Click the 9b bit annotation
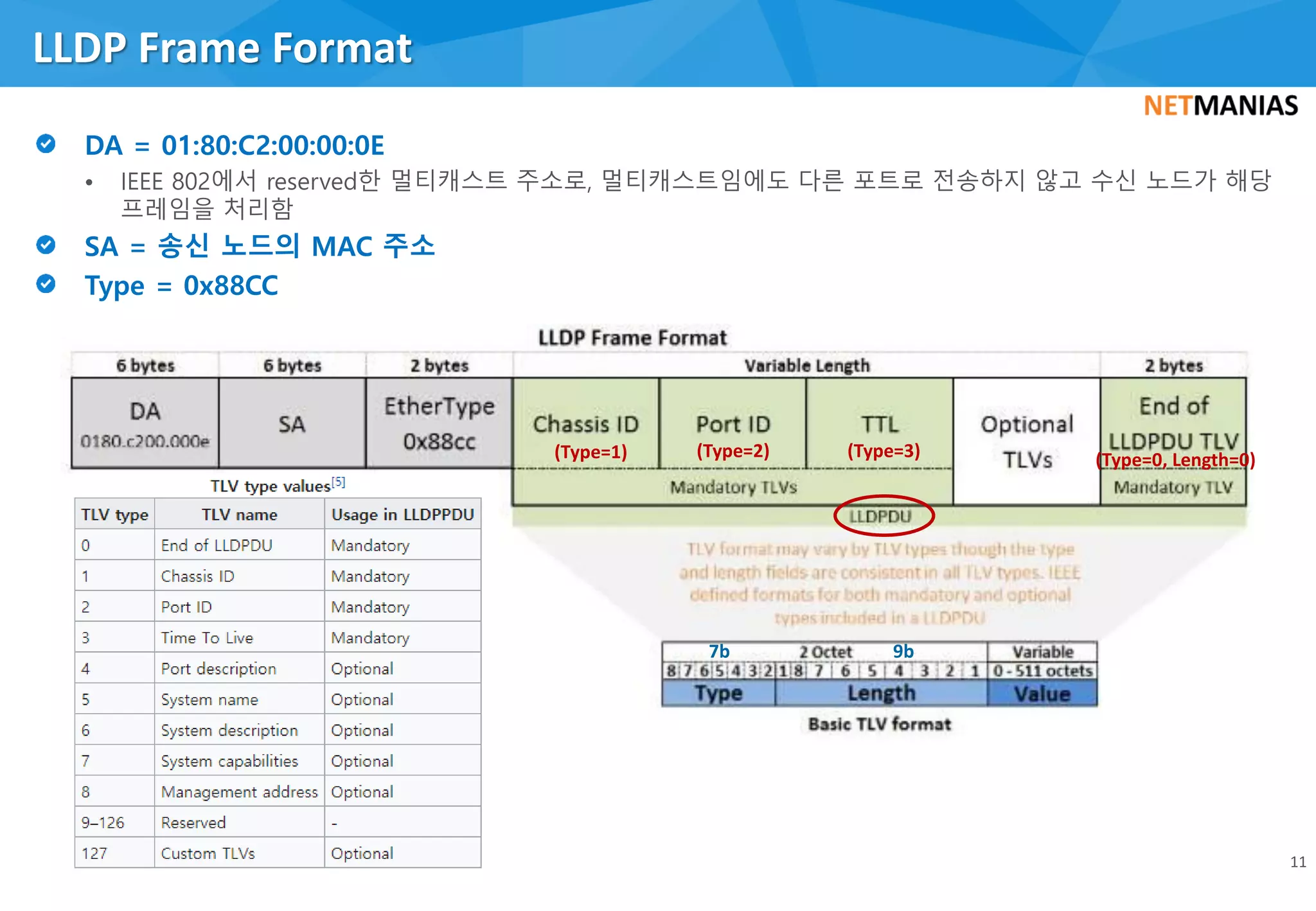Image resolution: width=1316 pixels, height=911 pixels. pyautogui.click(x=903, y=651)
